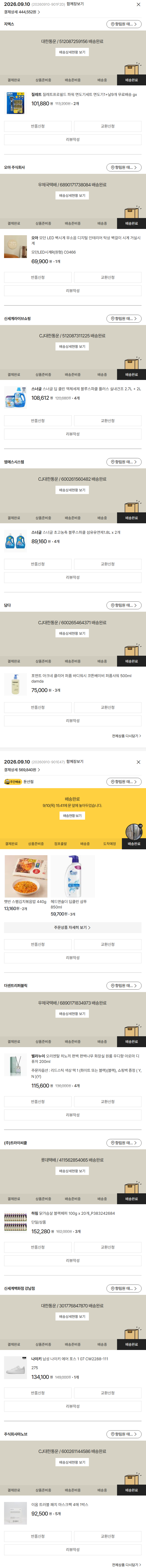This screenshot has height=1568, width=146.
Task: Click the 오아 주식회사 seller alert button
Action: [x=124, y=167]
